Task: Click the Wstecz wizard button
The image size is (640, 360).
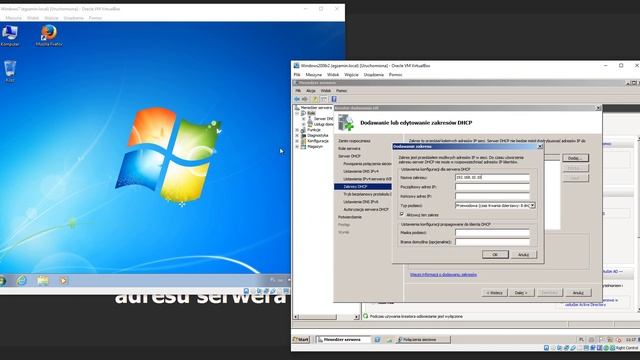Action: pos(494,293)
